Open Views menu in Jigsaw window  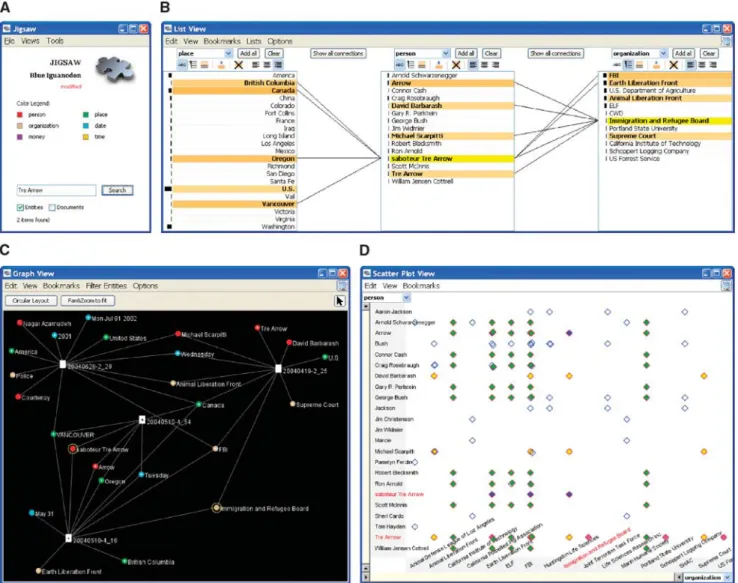tap(30, 41)
